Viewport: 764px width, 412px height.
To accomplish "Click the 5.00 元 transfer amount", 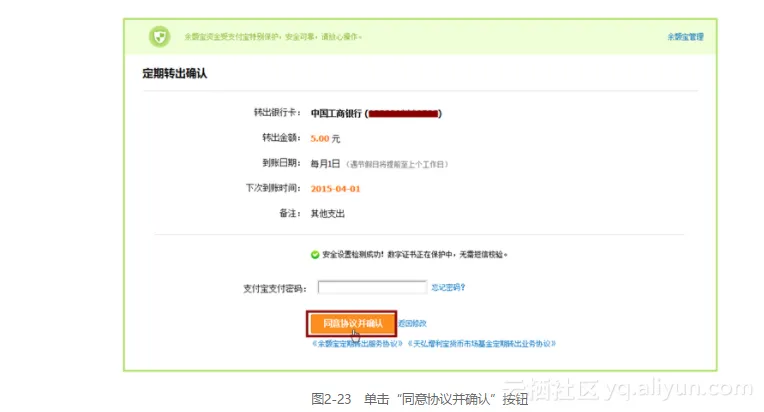I will coord(325,139).
